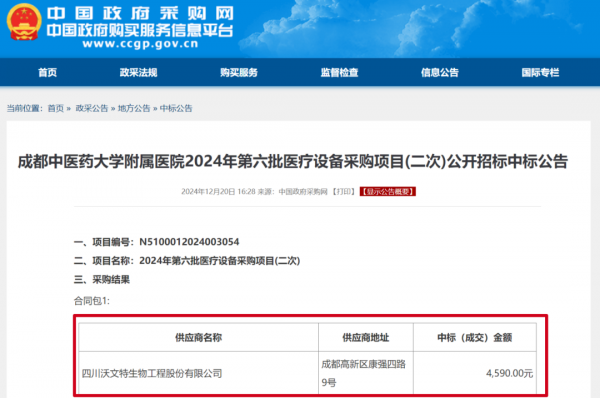Select 监督检查 in the navigation bar
The width and height of the screenshot is (600, 398).
coord(339,72)
